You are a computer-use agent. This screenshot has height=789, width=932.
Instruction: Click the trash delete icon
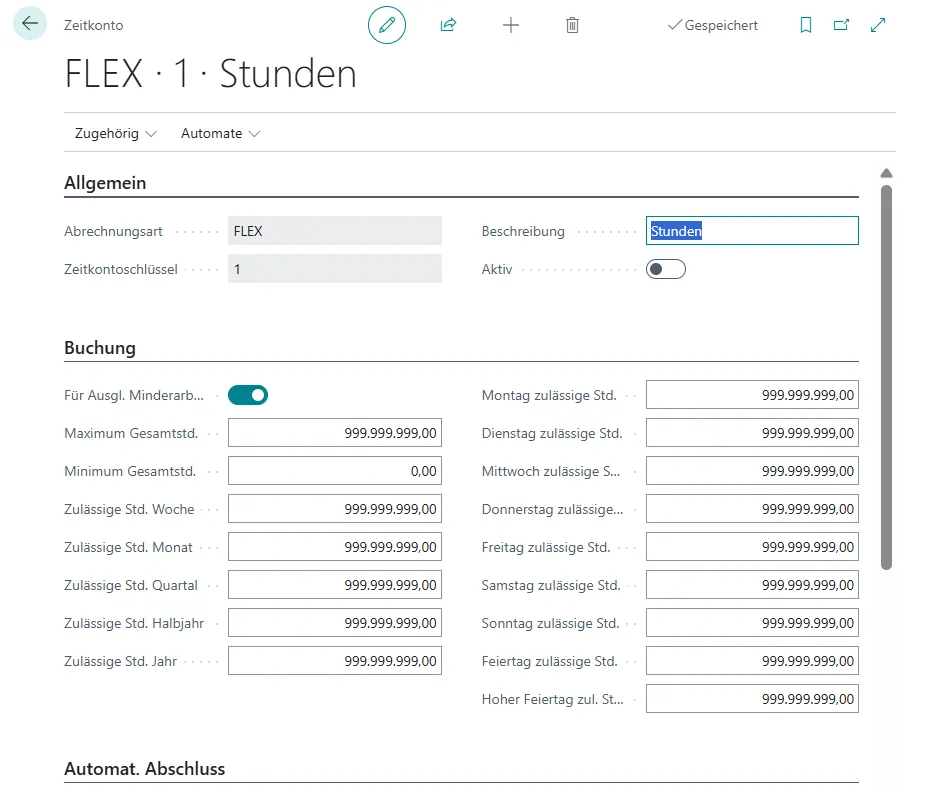[572, 25]
